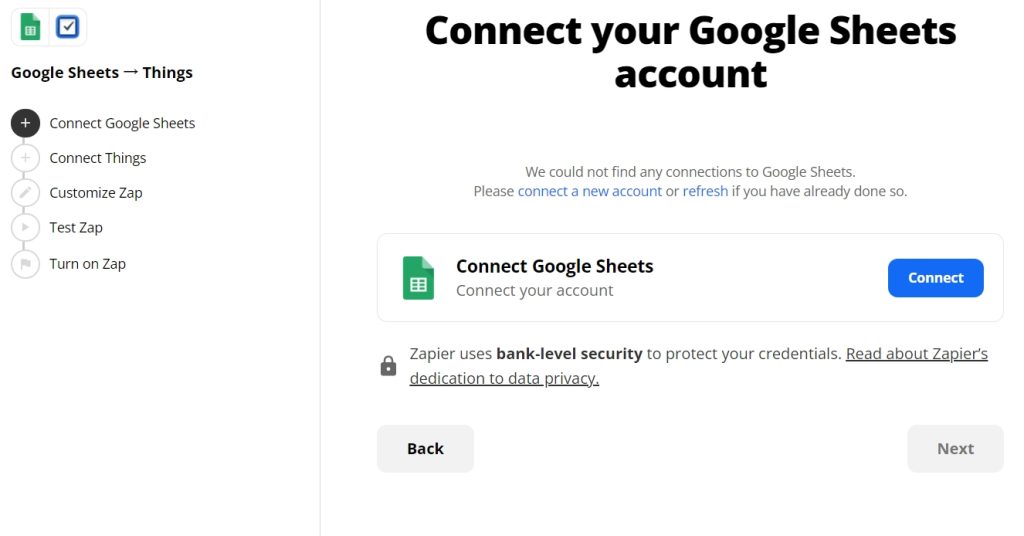The height and width of the screenshot is (536, 1024).
Task: Click the flag icon for Turn on Zap
Action: click(x=25, y=264)
